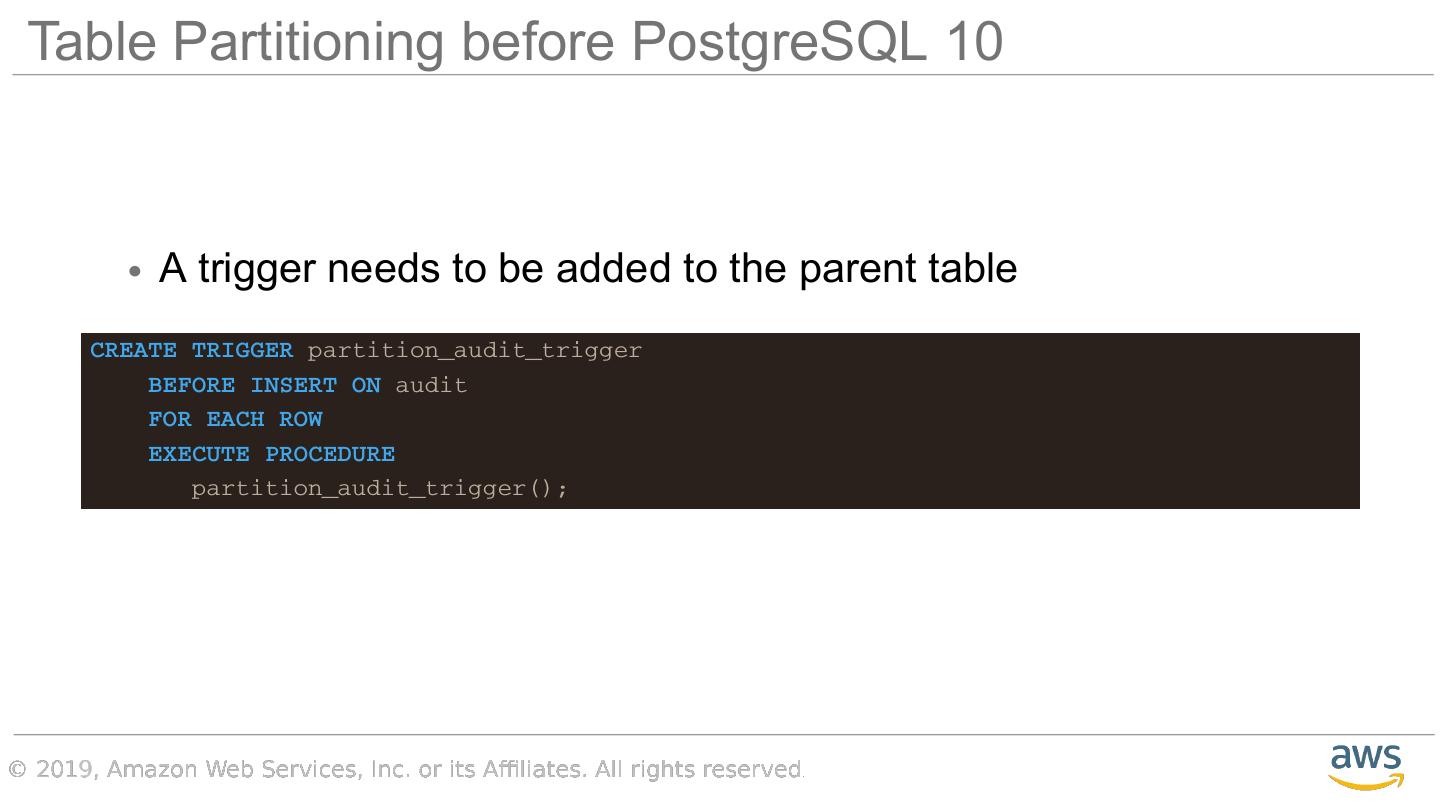Click the PROCEDURE keyword in the code
The height and width of the screenshot is (811, 1440).
pos(330,455)
